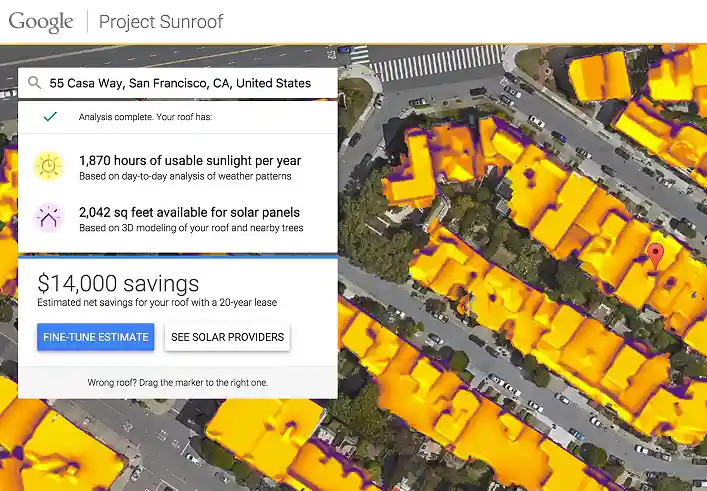
Task: Click the house roof-area icon
Action: (49, 218)
